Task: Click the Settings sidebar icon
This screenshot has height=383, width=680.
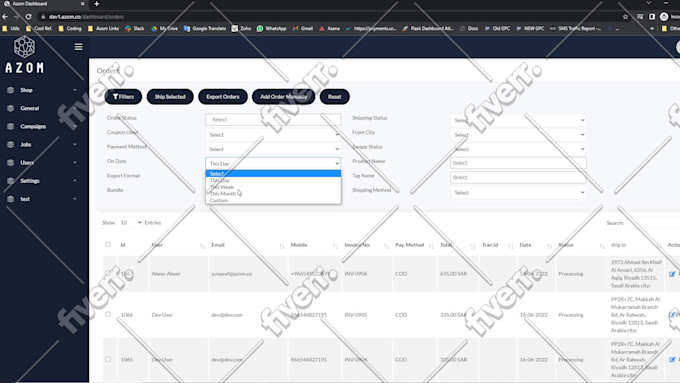Action: point(10,181)
